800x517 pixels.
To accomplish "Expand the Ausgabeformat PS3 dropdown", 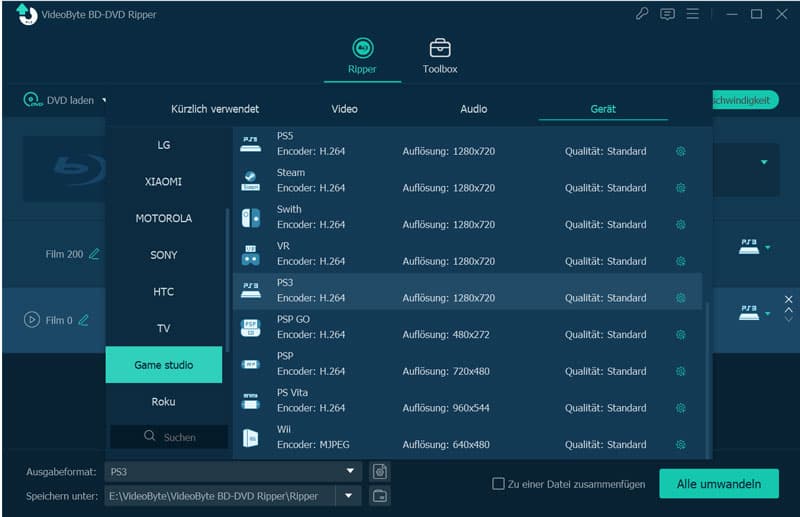I will (x=350, y=471).
